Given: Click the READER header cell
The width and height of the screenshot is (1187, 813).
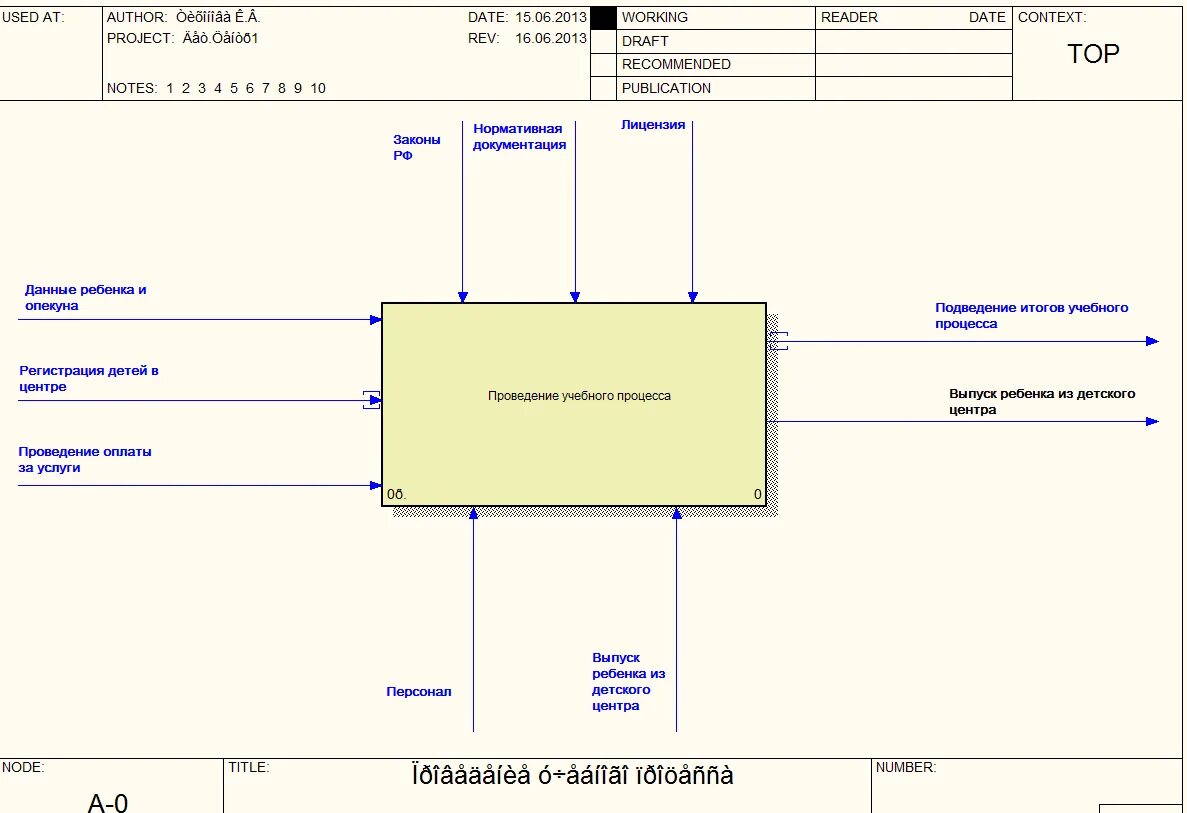Looking at the screenshot, I should (x=914, y=18).
